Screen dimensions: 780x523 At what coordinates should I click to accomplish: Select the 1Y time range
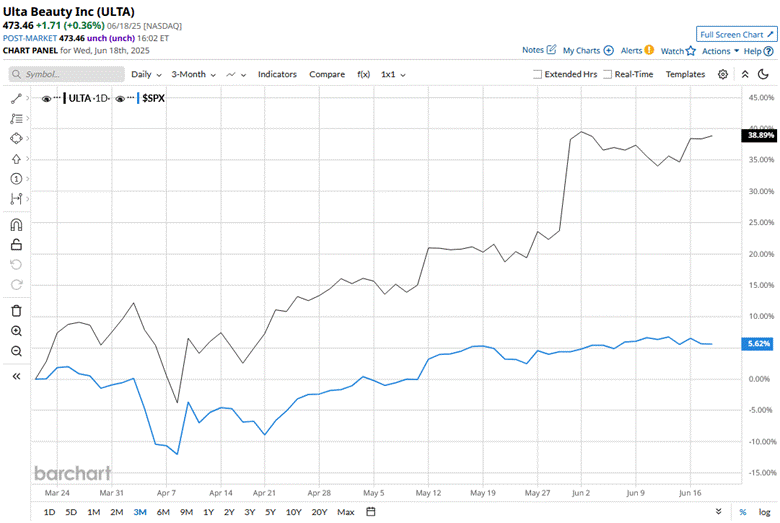click(208, 512)
